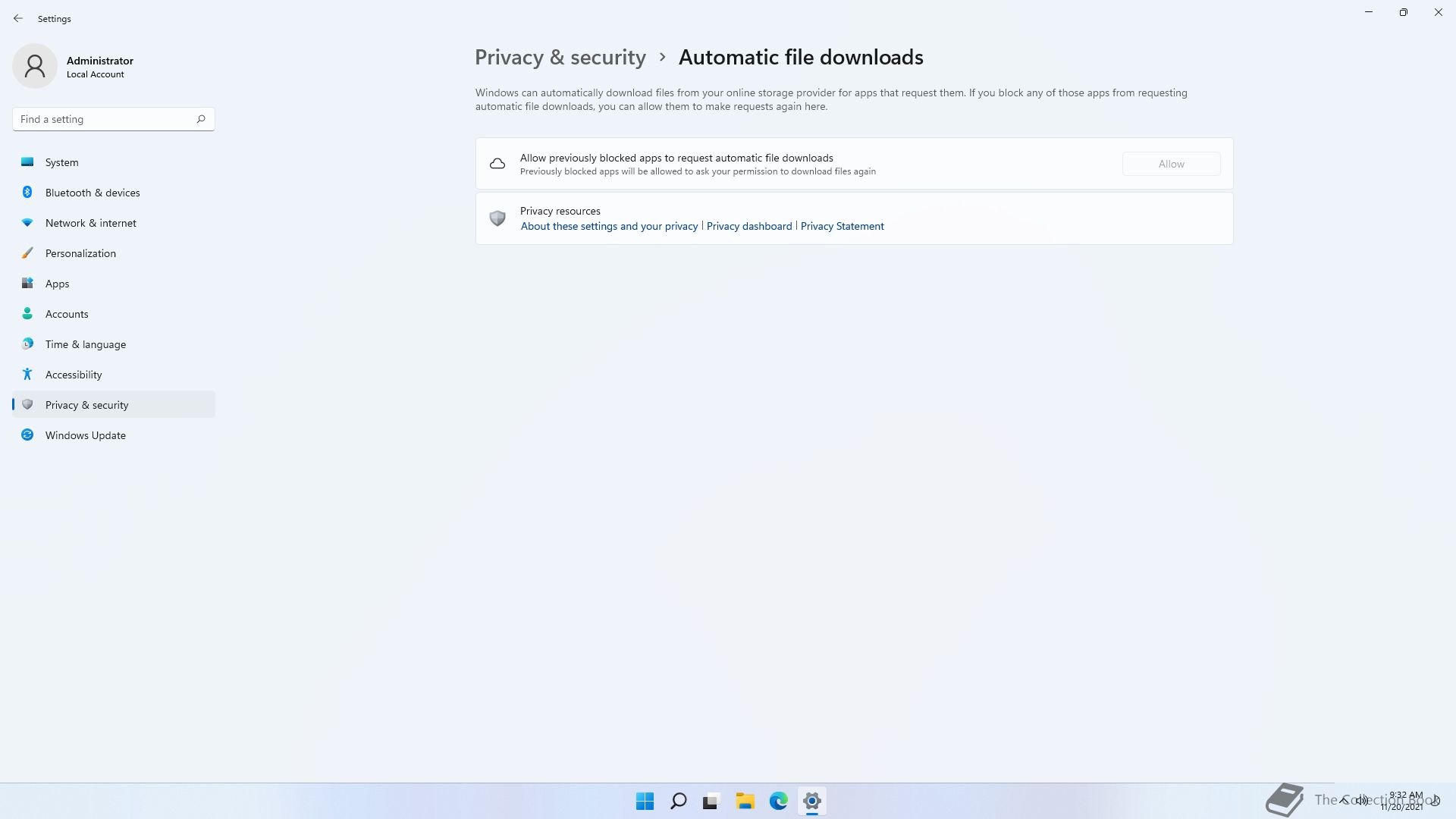
Task: Open the System settings category
Action: [x=114, y=162]
